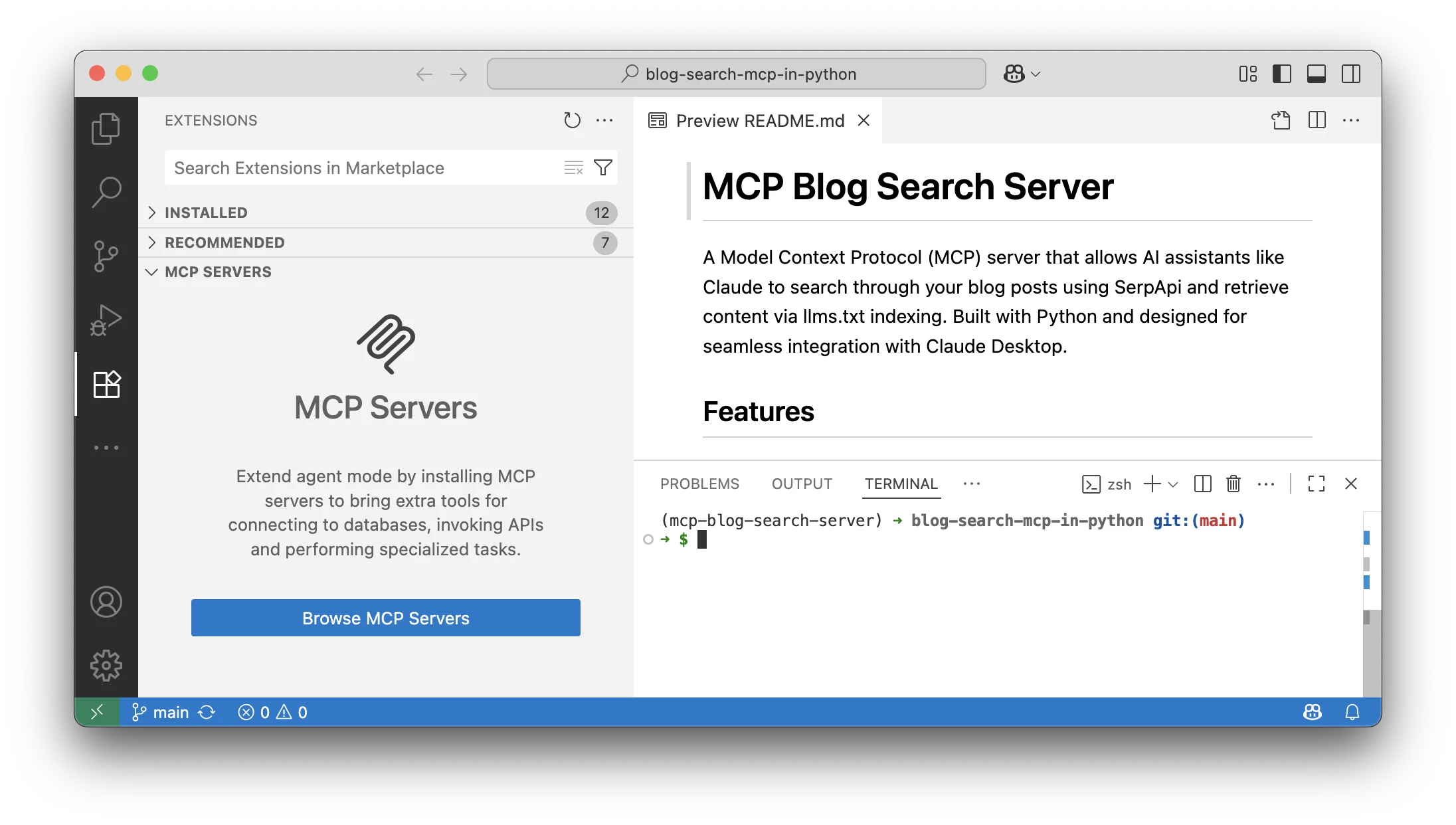This screenshot has height=825, width=1456.
Task: Click the main branch name in status bar
Action: [170, 711]
